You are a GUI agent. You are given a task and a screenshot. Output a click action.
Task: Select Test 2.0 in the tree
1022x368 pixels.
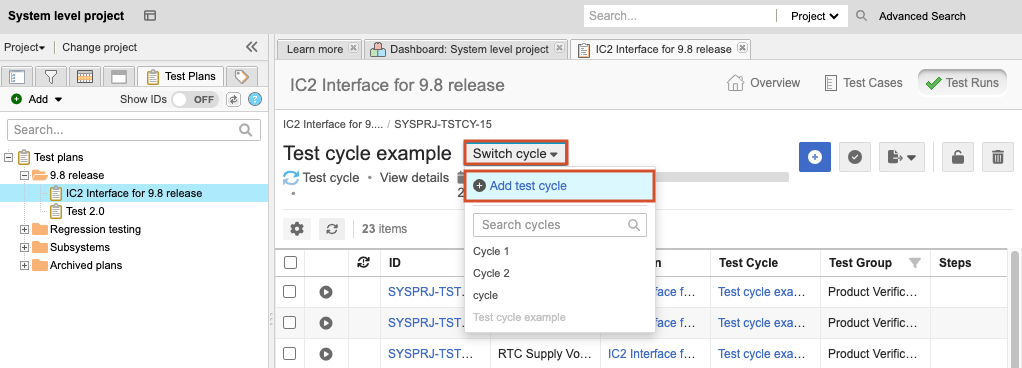click(x=85, y=211)
